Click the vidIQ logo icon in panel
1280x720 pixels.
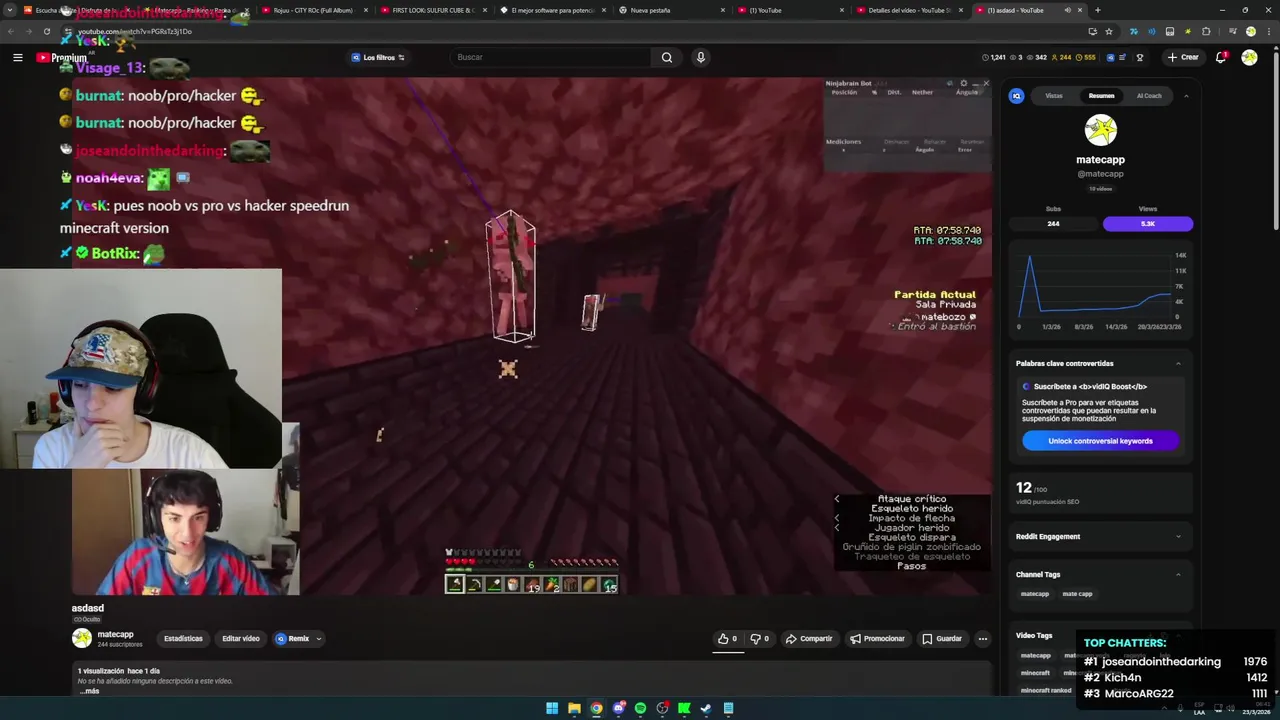(x=1017, y=96)
